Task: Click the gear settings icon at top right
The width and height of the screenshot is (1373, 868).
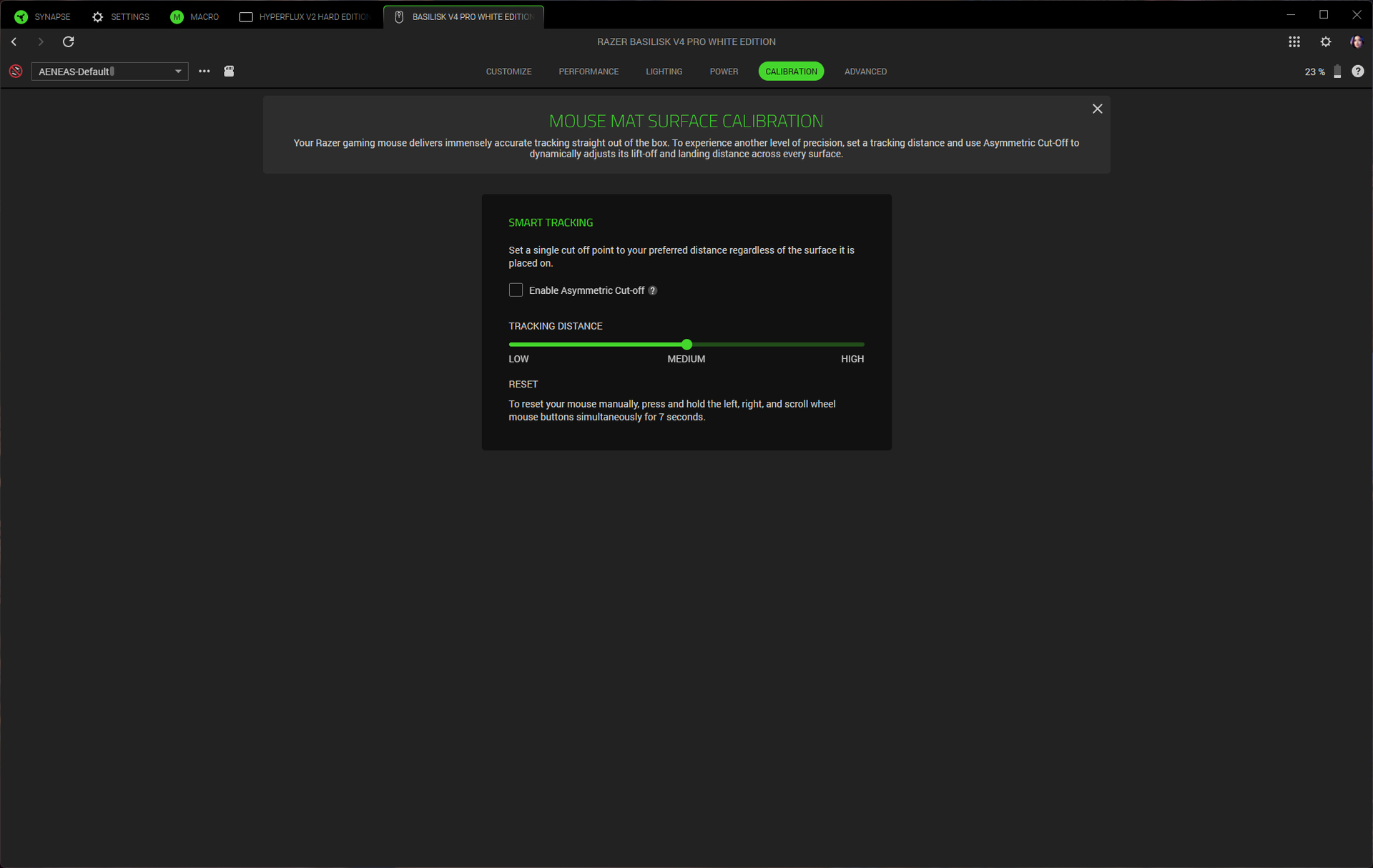Action: (x=1326, y=41)
